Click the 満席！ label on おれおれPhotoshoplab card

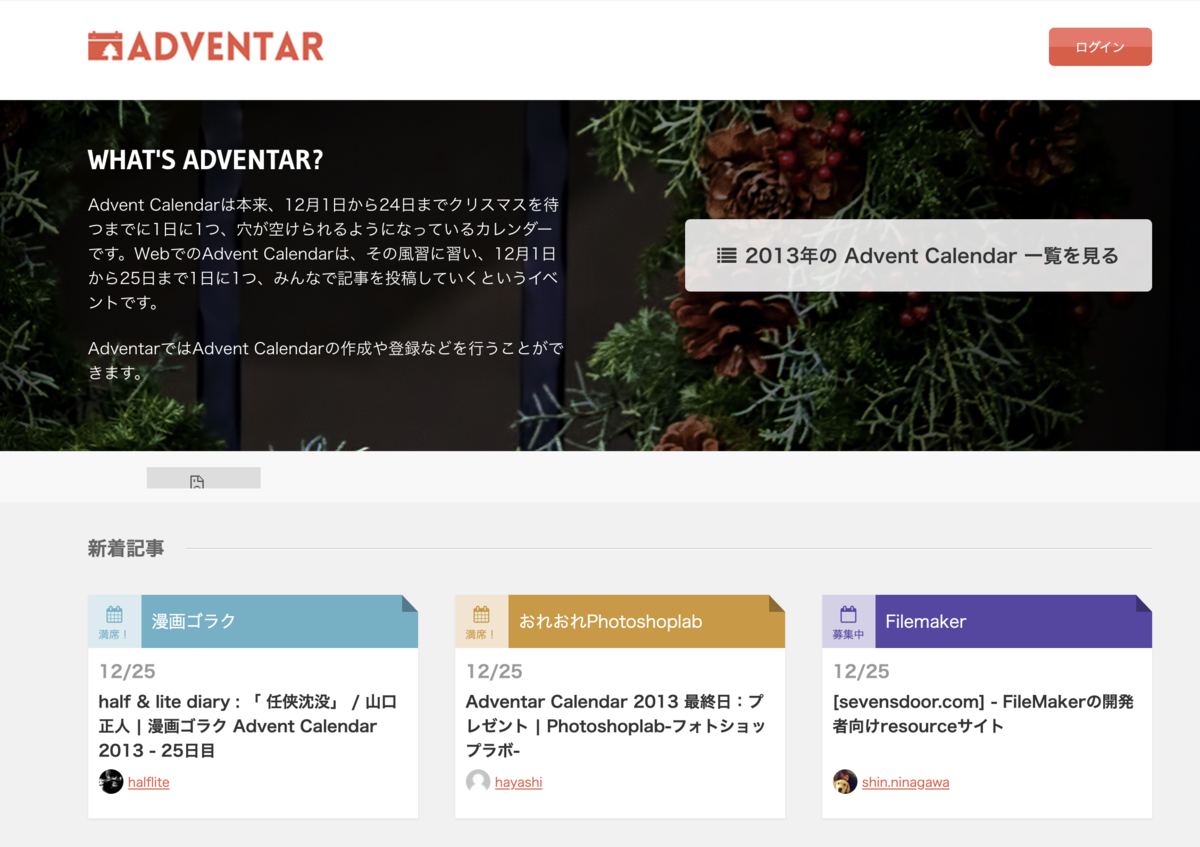[x=481, y=635]
